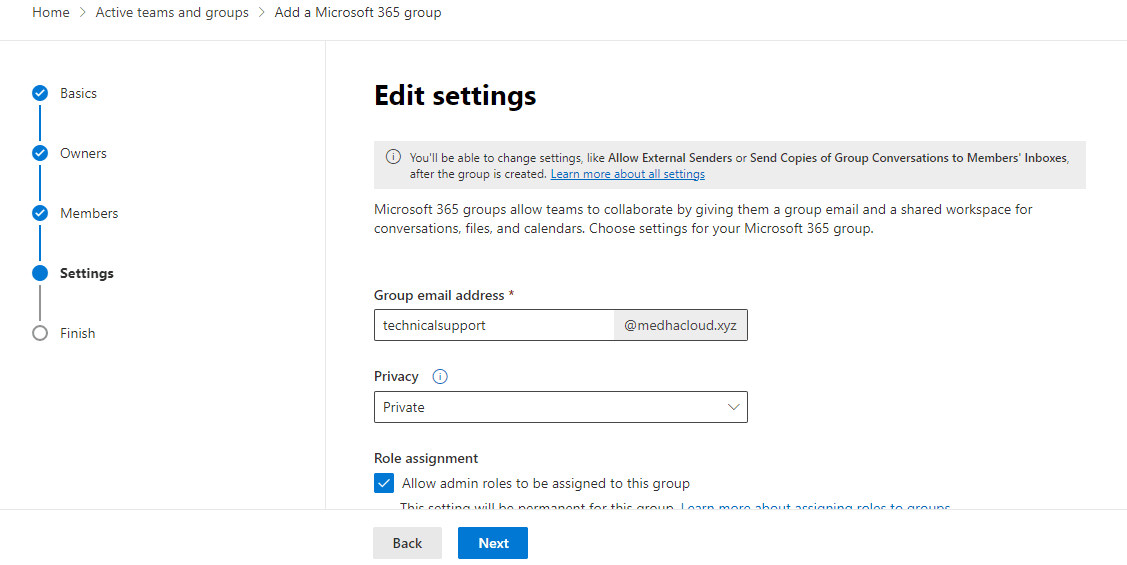Screen dimensions: 1127x565
Task: Click the Members step checkmark icon
Action: pos(40,213)
